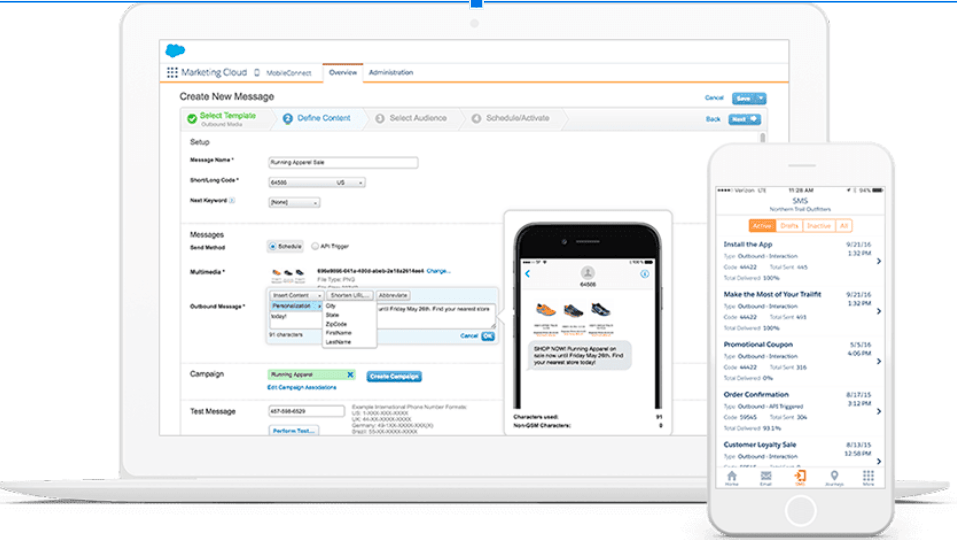Switch phone list filter to Drafts

789,226
